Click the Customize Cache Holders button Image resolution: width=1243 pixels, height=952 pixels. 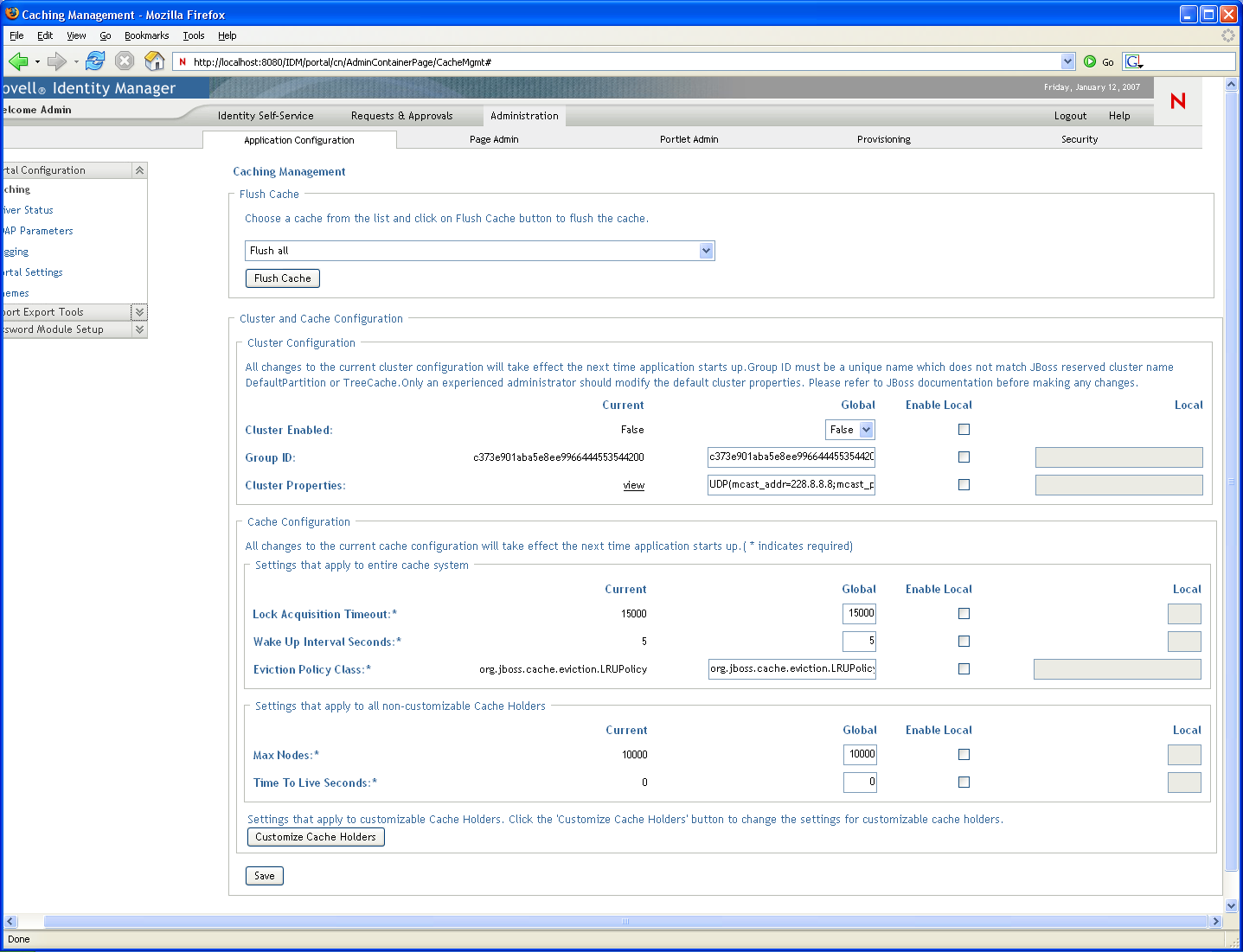point(316,837)
